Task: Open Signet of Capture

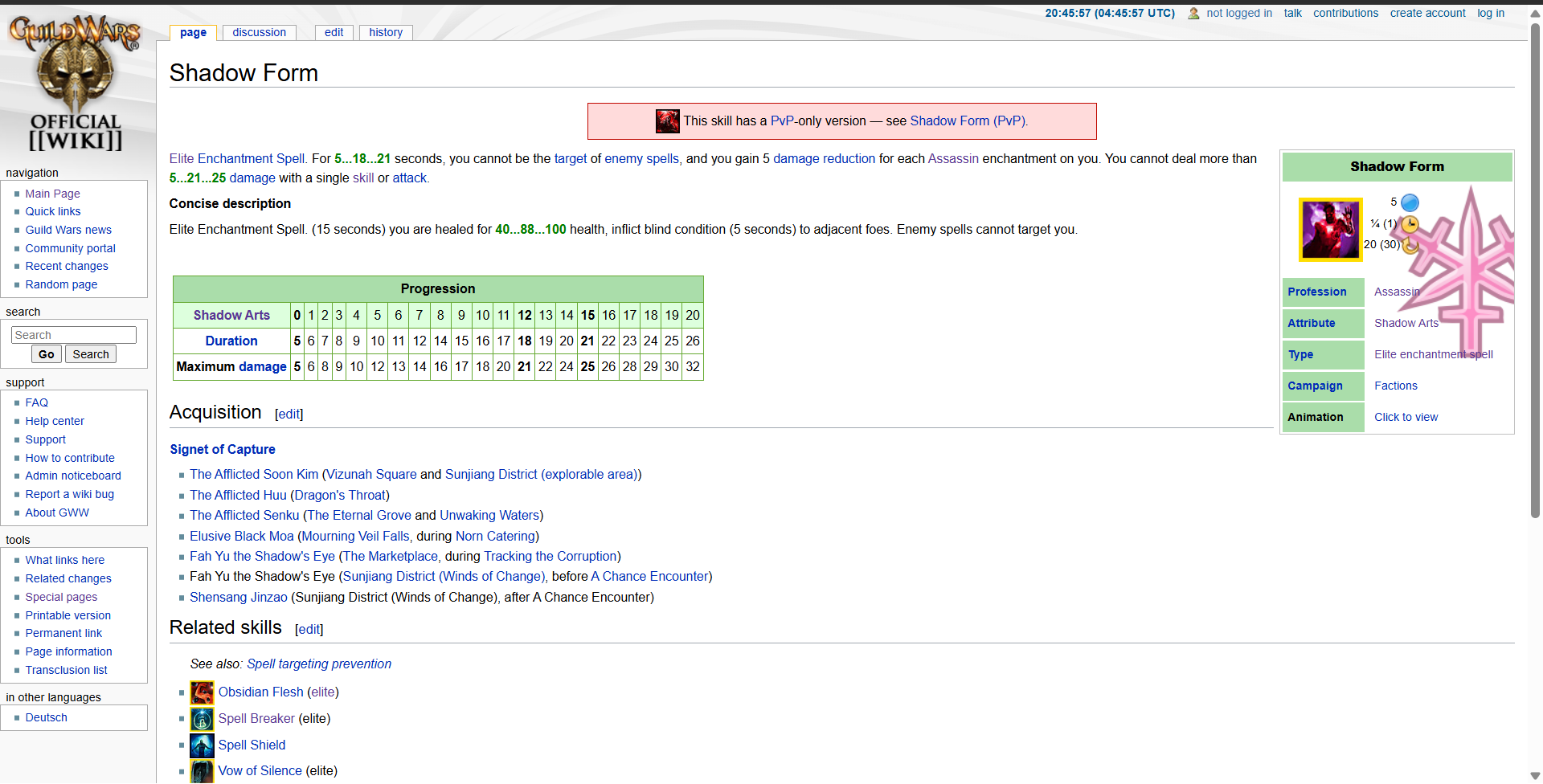Action: pos(223,450)
